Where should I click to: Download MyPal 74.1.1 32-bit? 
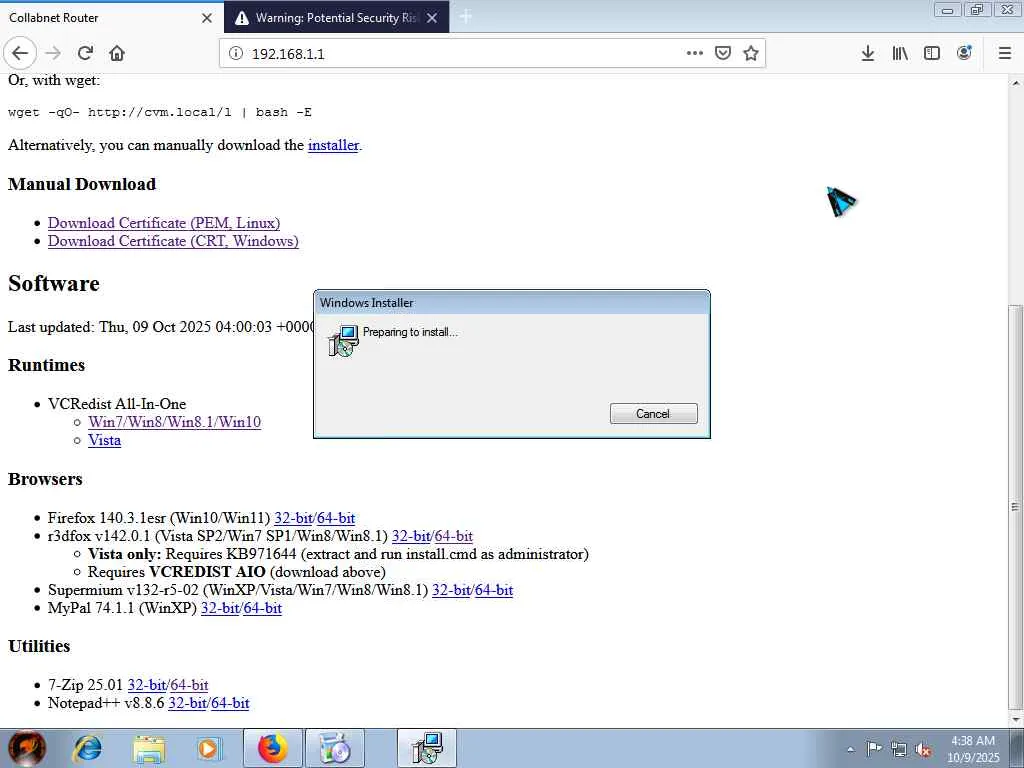220,608
